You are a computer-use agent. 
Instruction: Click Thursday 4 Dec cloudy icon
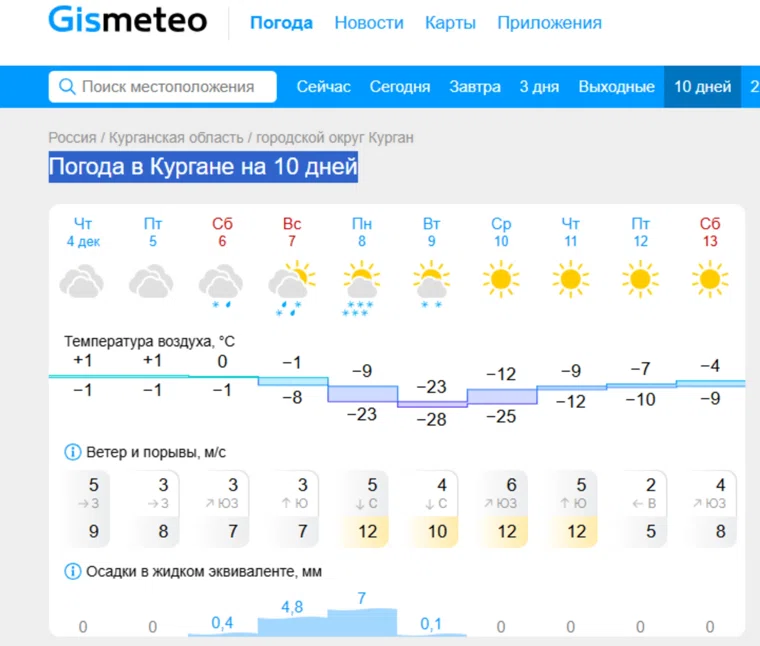(82, 281)
